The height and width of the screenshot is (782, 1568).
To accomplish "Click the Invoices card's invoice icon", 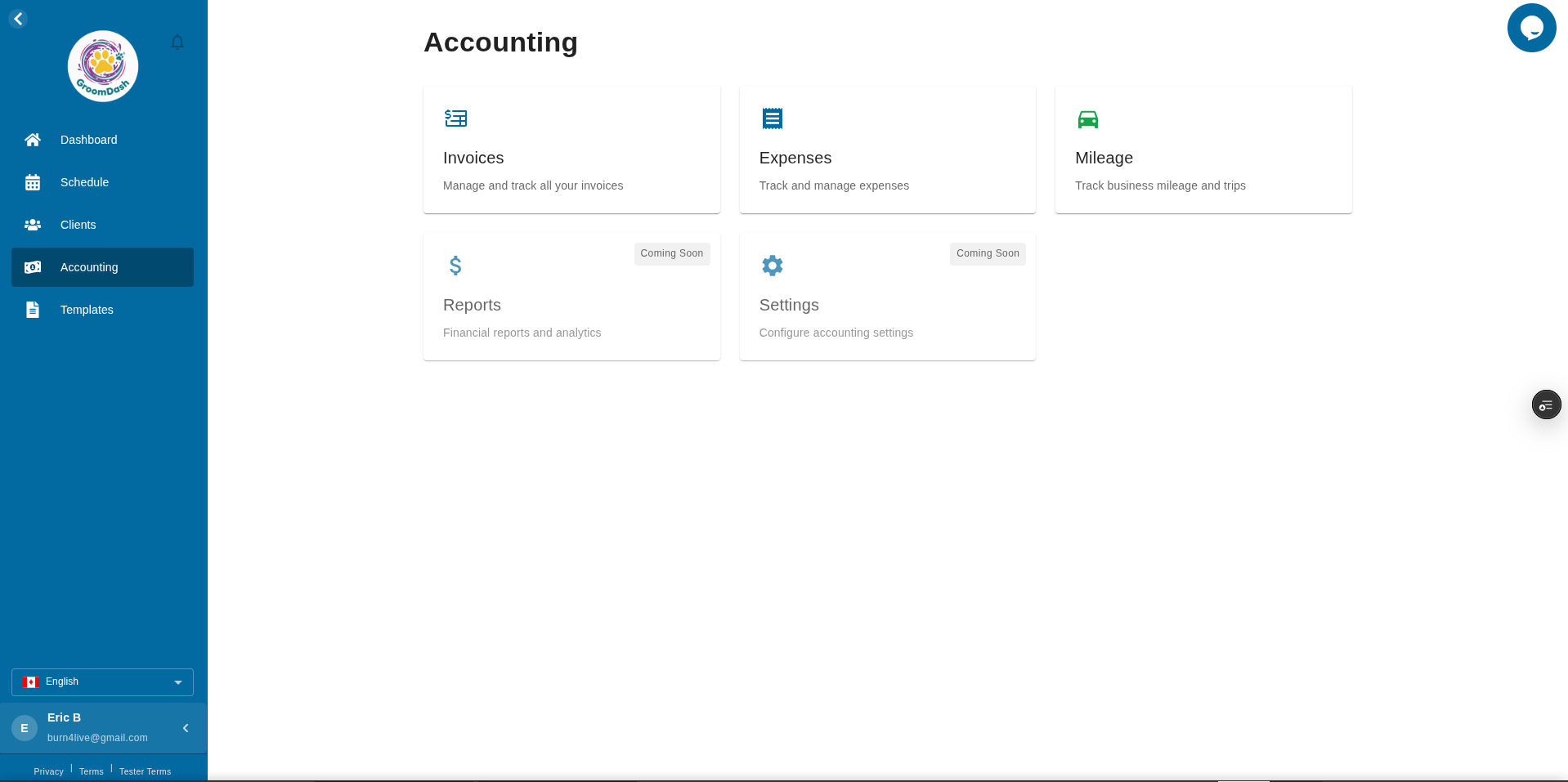I will click(455, 118).
